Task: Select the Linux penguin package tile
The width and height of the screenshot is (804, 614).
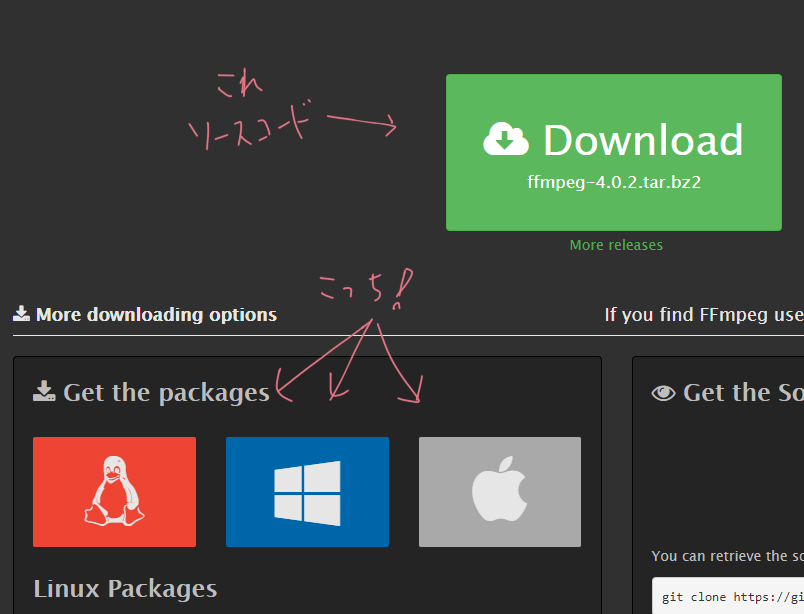Action: (114, 492)
